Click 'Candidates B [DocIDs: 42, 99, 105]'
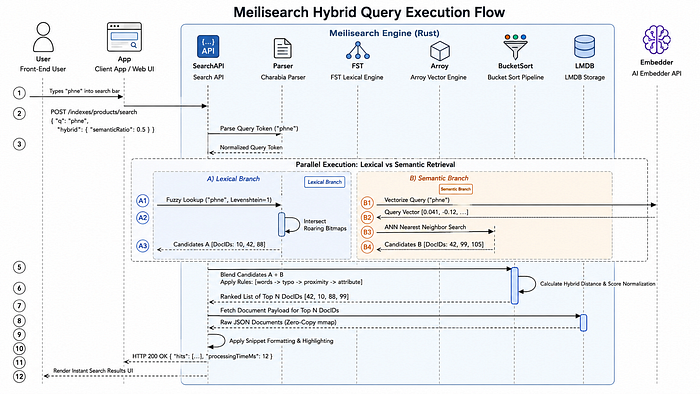700x394 pixels. (x=434, y=244)
